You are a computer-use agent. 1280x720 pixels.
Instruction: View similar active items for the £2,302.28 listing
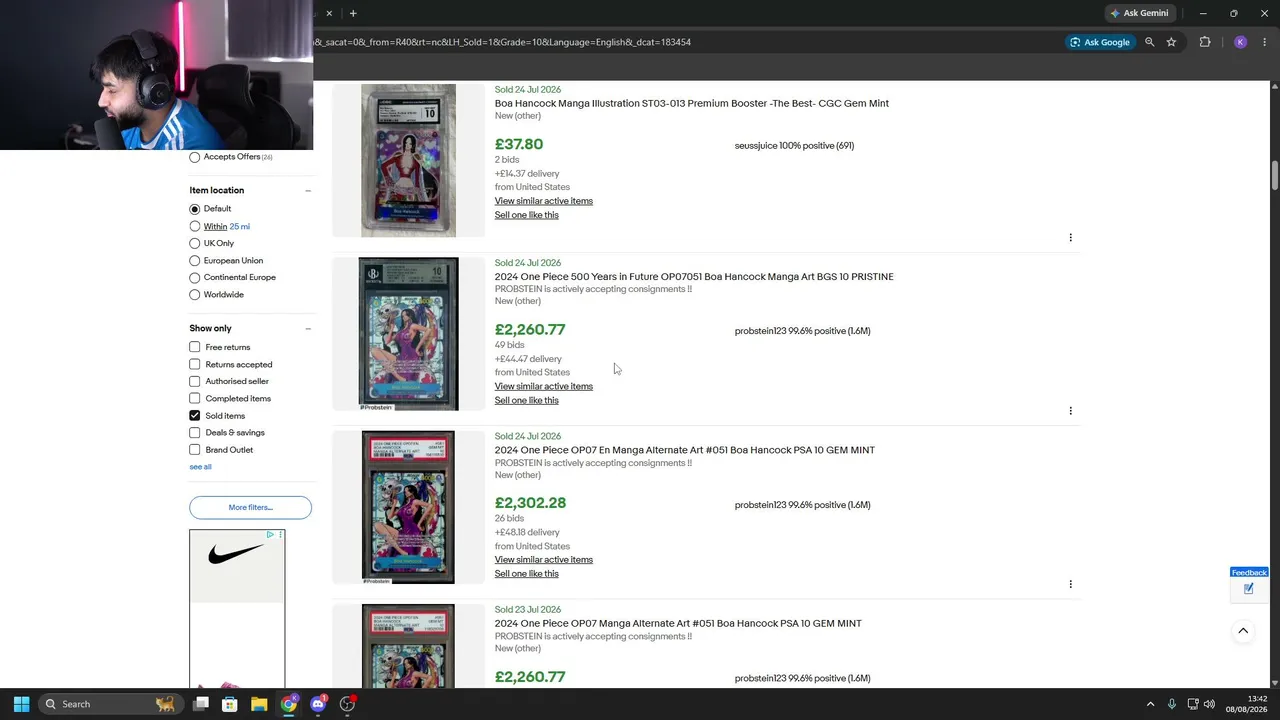click(x=543, y=560)
